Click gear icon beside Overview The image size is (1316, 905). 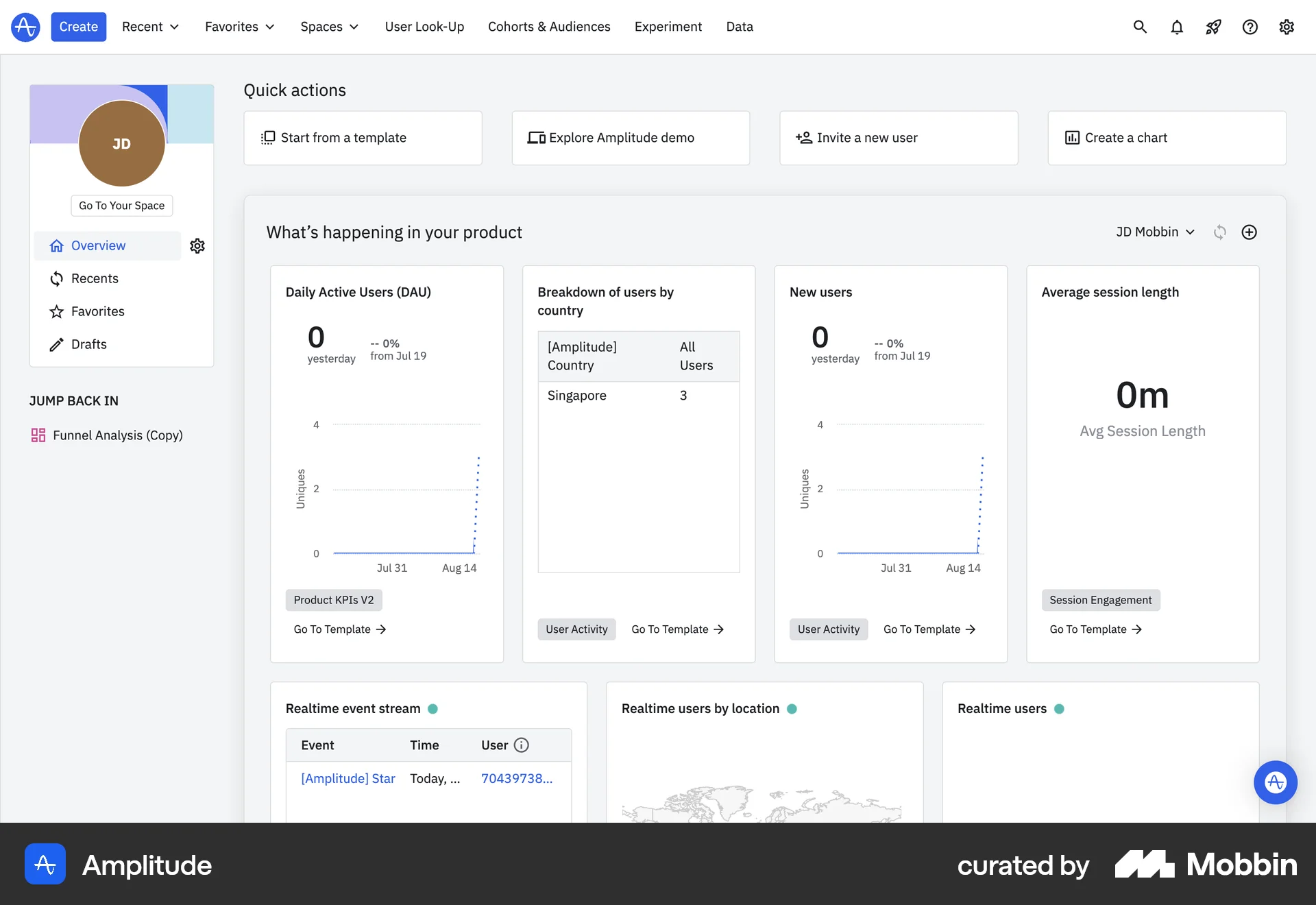[197, 246]
